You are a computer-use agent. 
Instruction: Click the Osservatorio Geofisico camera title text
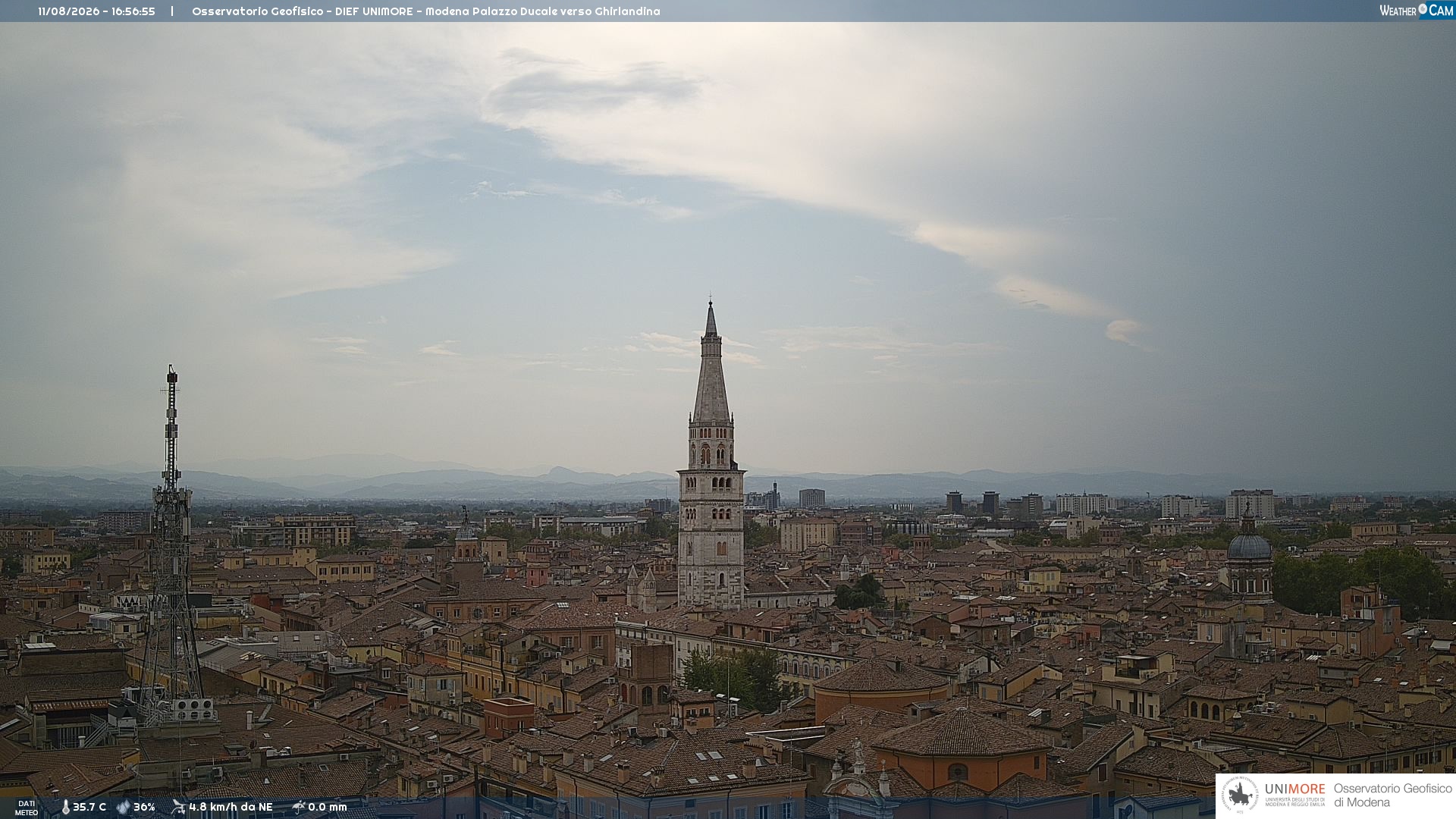point(425,11)
